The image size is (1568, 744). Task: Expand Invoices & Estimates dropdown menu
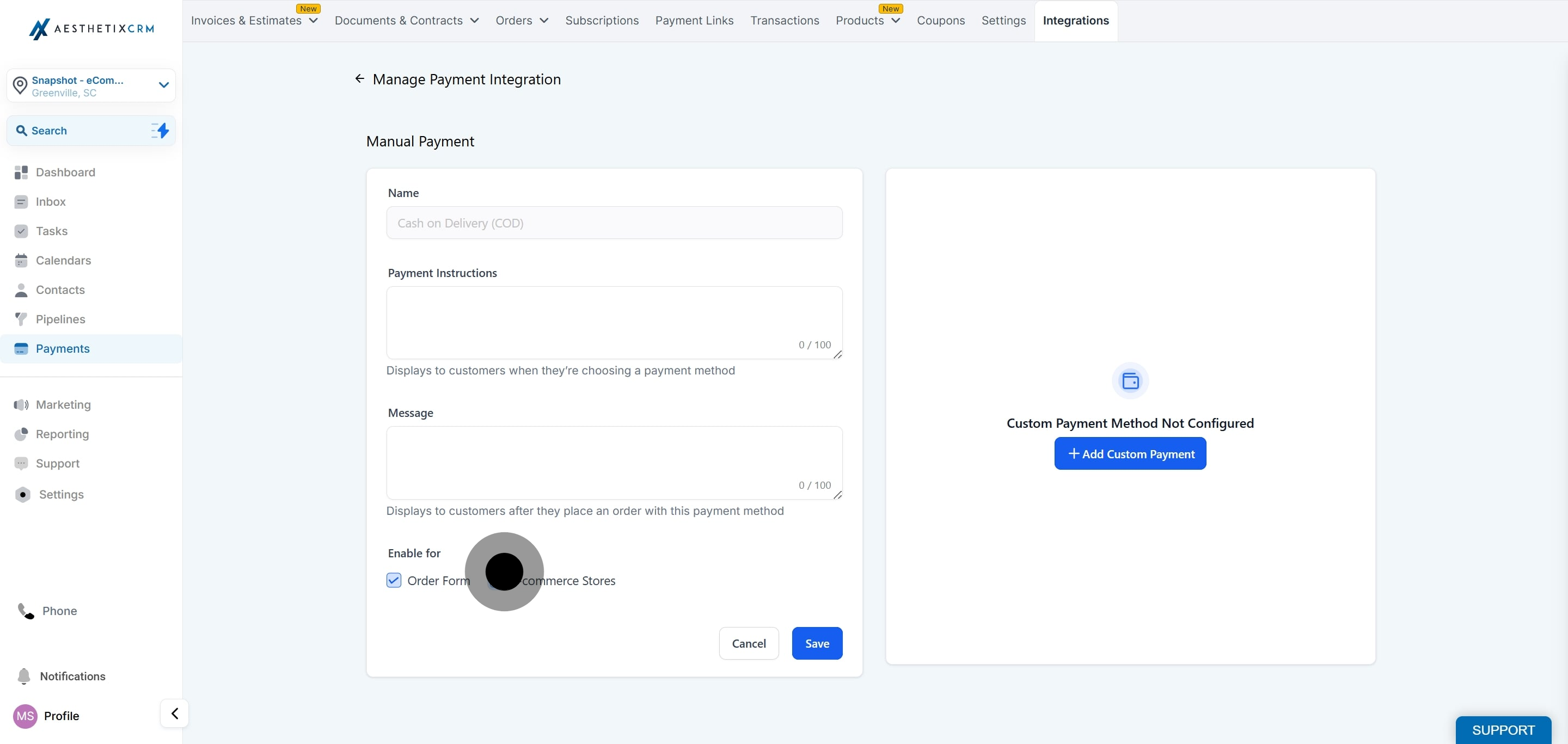click(x=254, y=21)
